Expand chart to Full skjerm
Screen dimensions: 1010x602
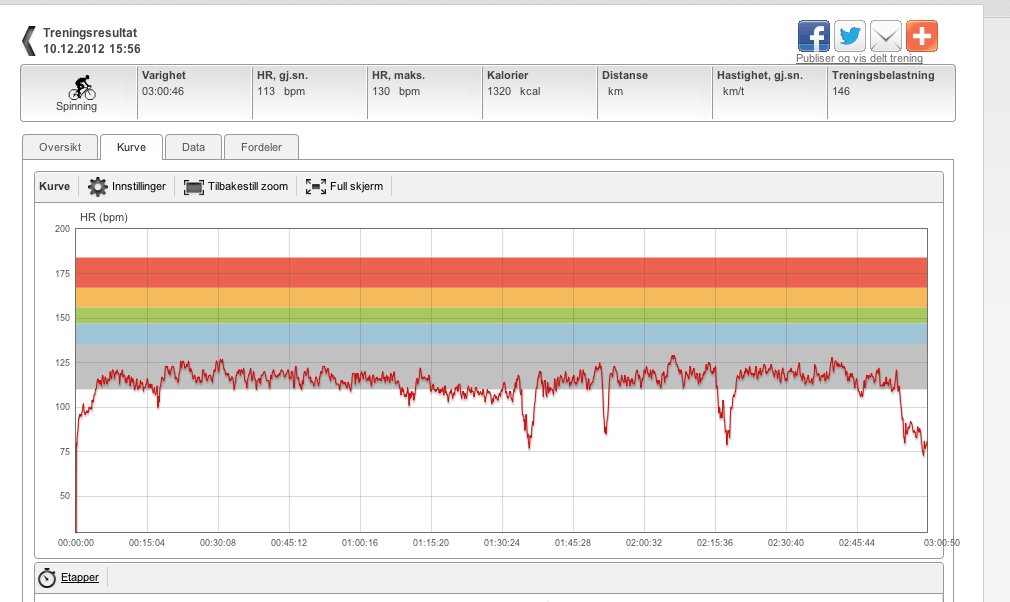(344, 187)
